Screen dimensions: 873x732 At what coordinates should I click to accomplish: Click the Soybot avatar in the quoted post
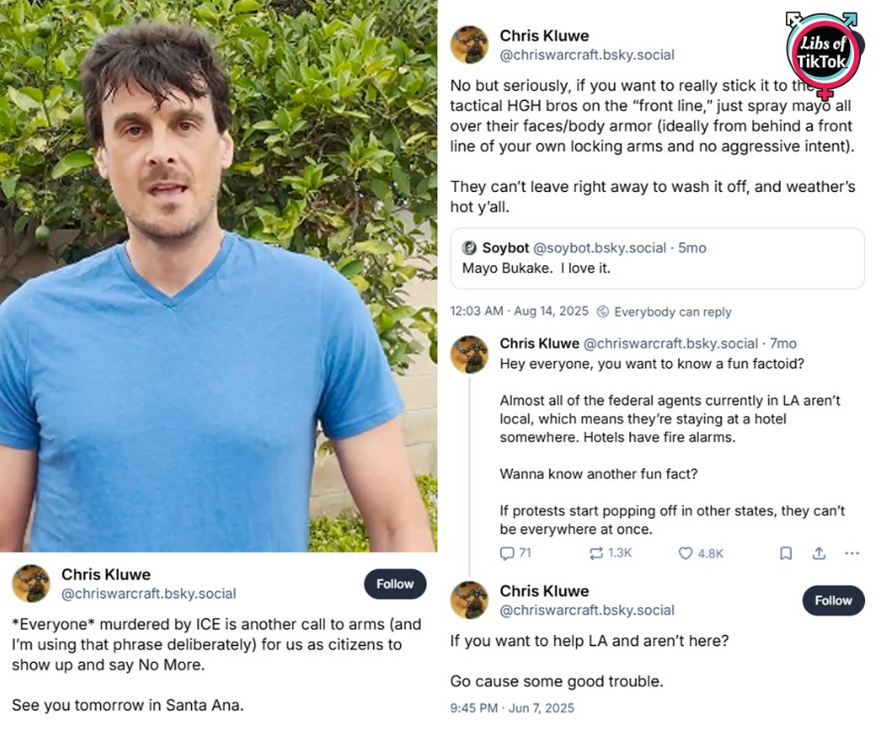(x=469, y=248)
